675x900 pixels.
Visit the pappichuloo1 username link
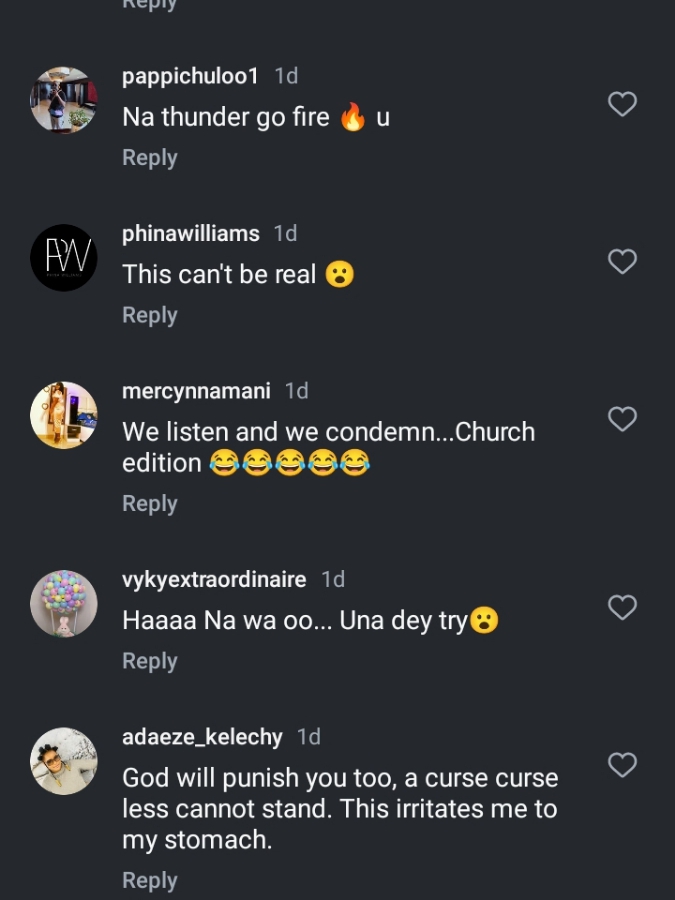[x=190, y=76]
